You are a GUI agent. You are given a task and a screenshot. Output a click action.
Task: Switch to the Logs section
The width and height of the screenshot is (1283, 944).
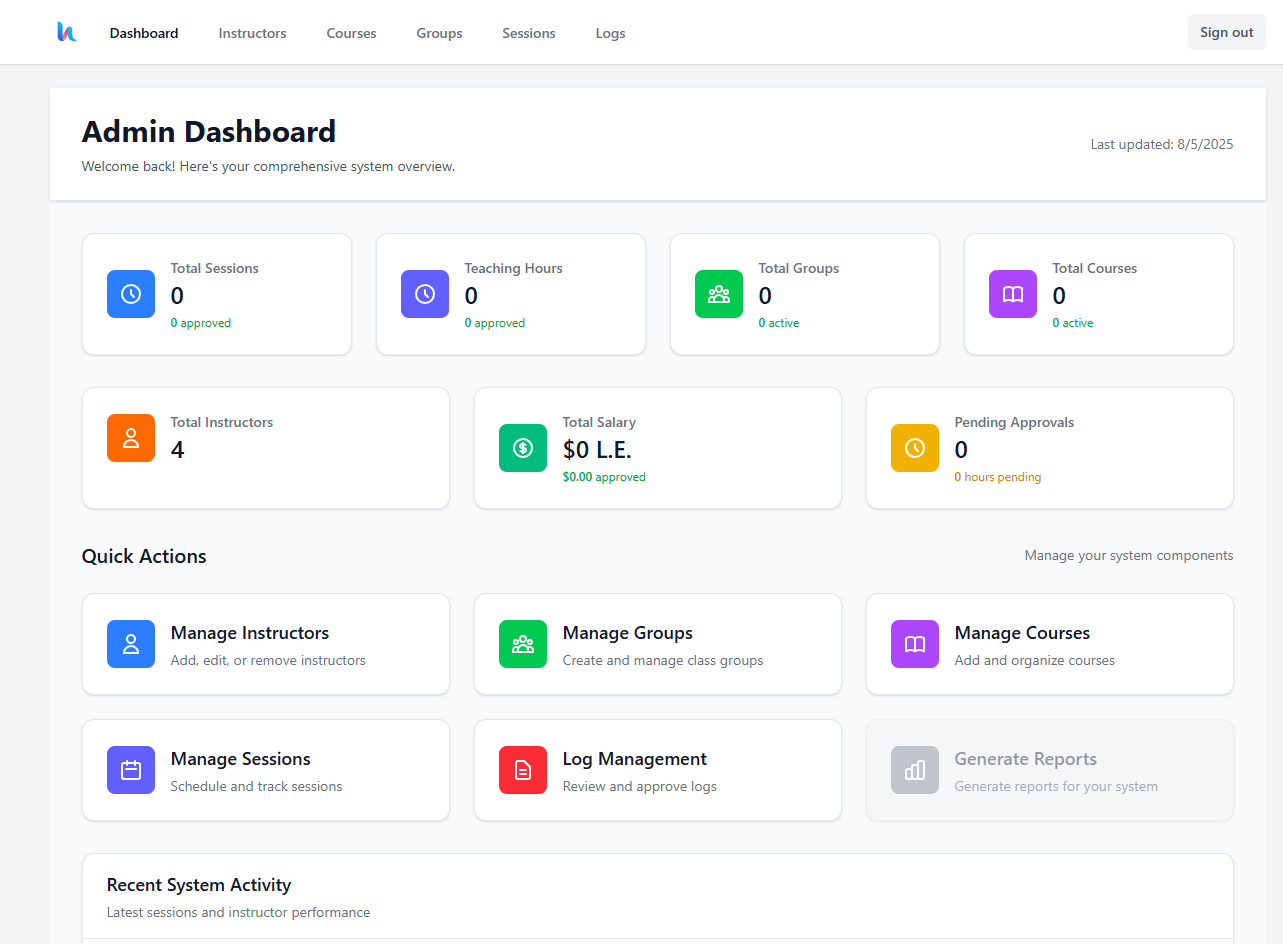click(x=610, y=33)
